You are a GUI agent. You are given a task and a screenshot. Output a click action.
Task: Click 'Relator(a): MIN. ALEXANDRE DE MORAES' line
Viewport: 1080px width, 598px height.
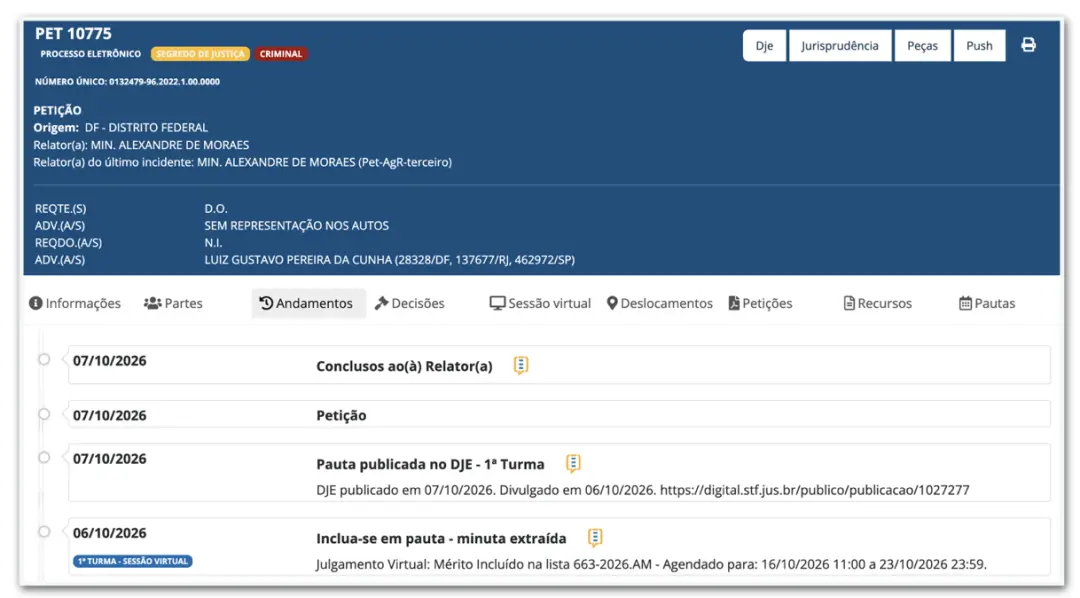click(141, 145)
